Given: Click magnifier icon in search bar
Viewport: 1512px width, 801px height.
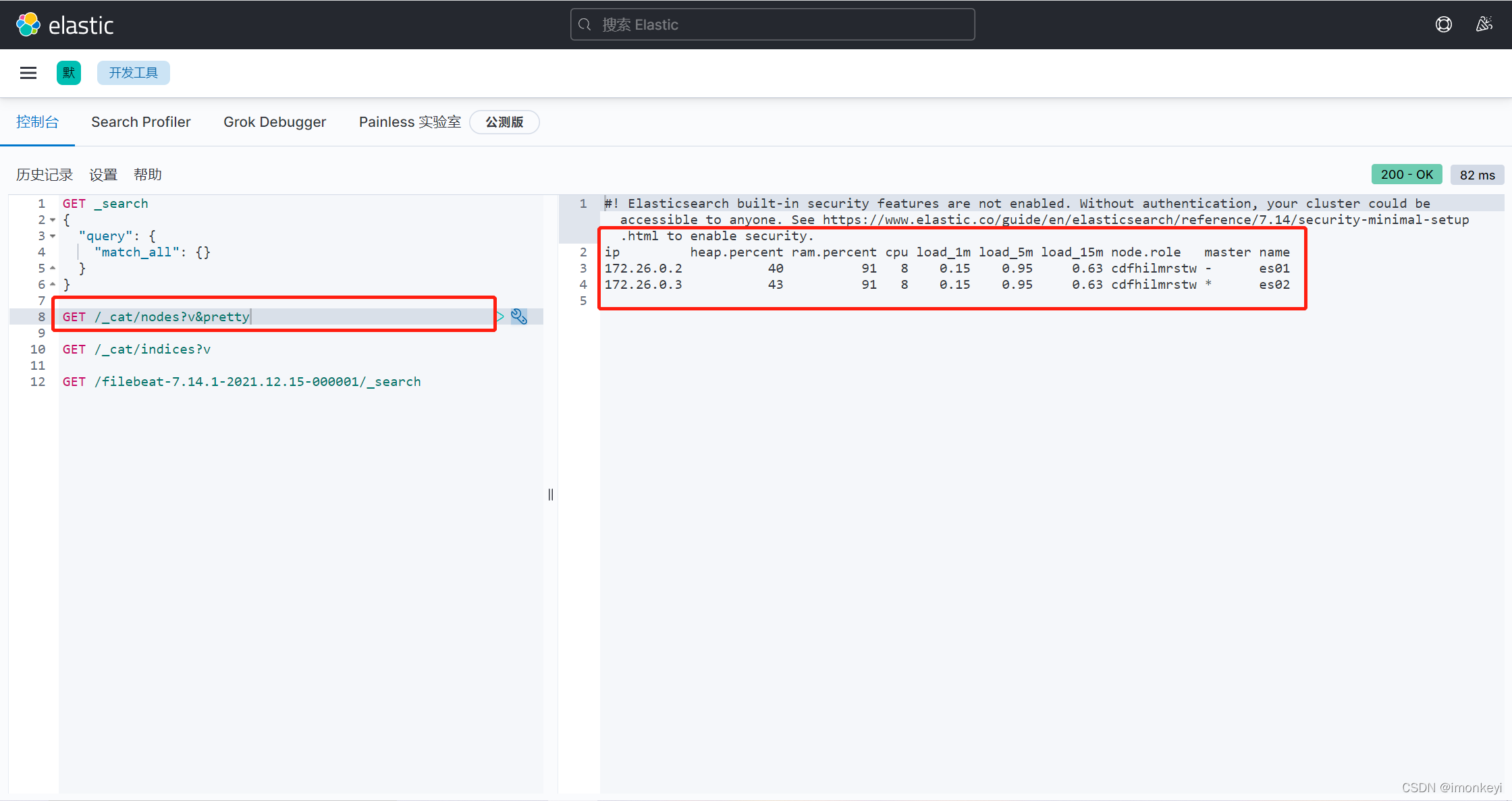Looking at the screenshot, I should (585, 25).
